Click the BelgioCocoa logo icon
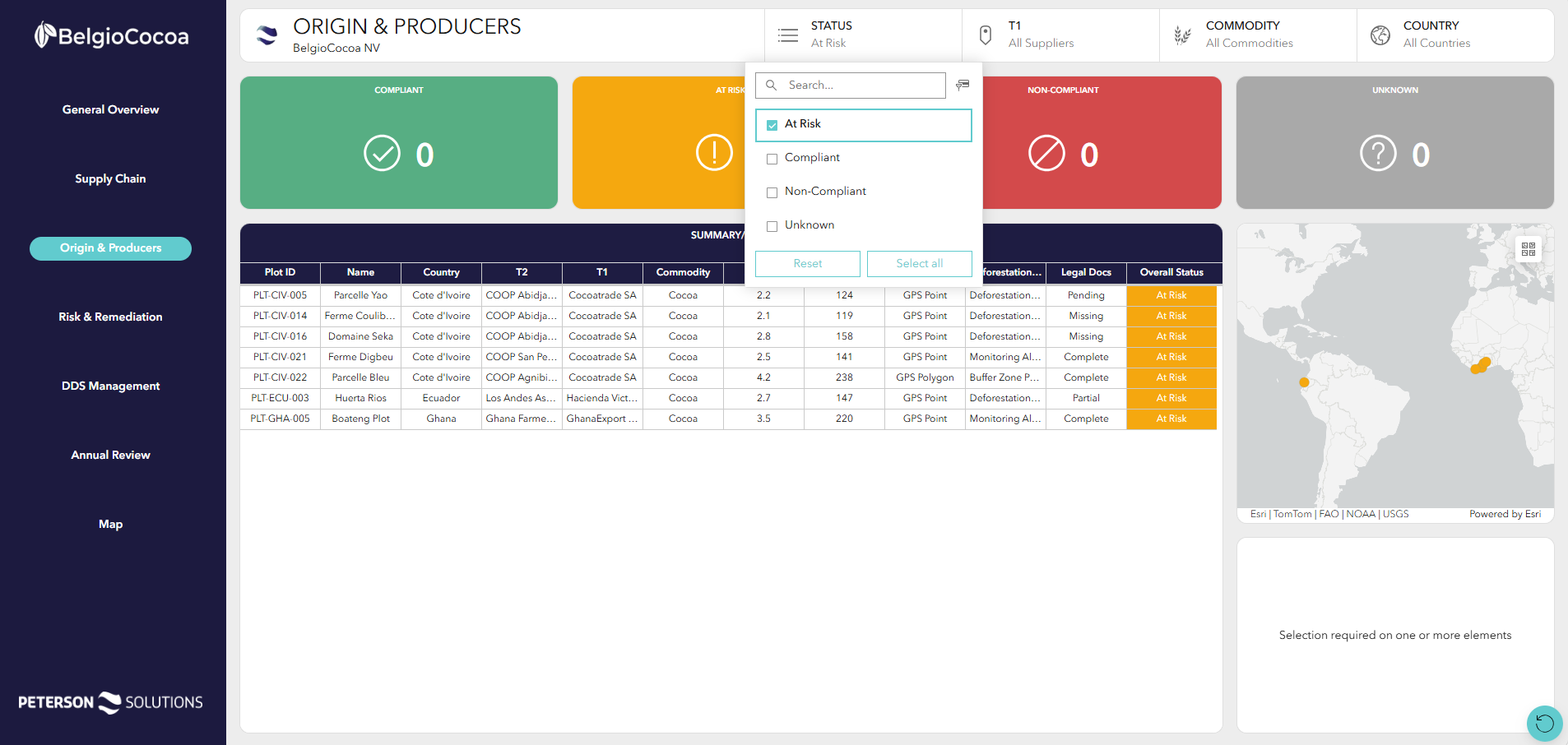Screen dimensions: 1568x745 [44, 35]
